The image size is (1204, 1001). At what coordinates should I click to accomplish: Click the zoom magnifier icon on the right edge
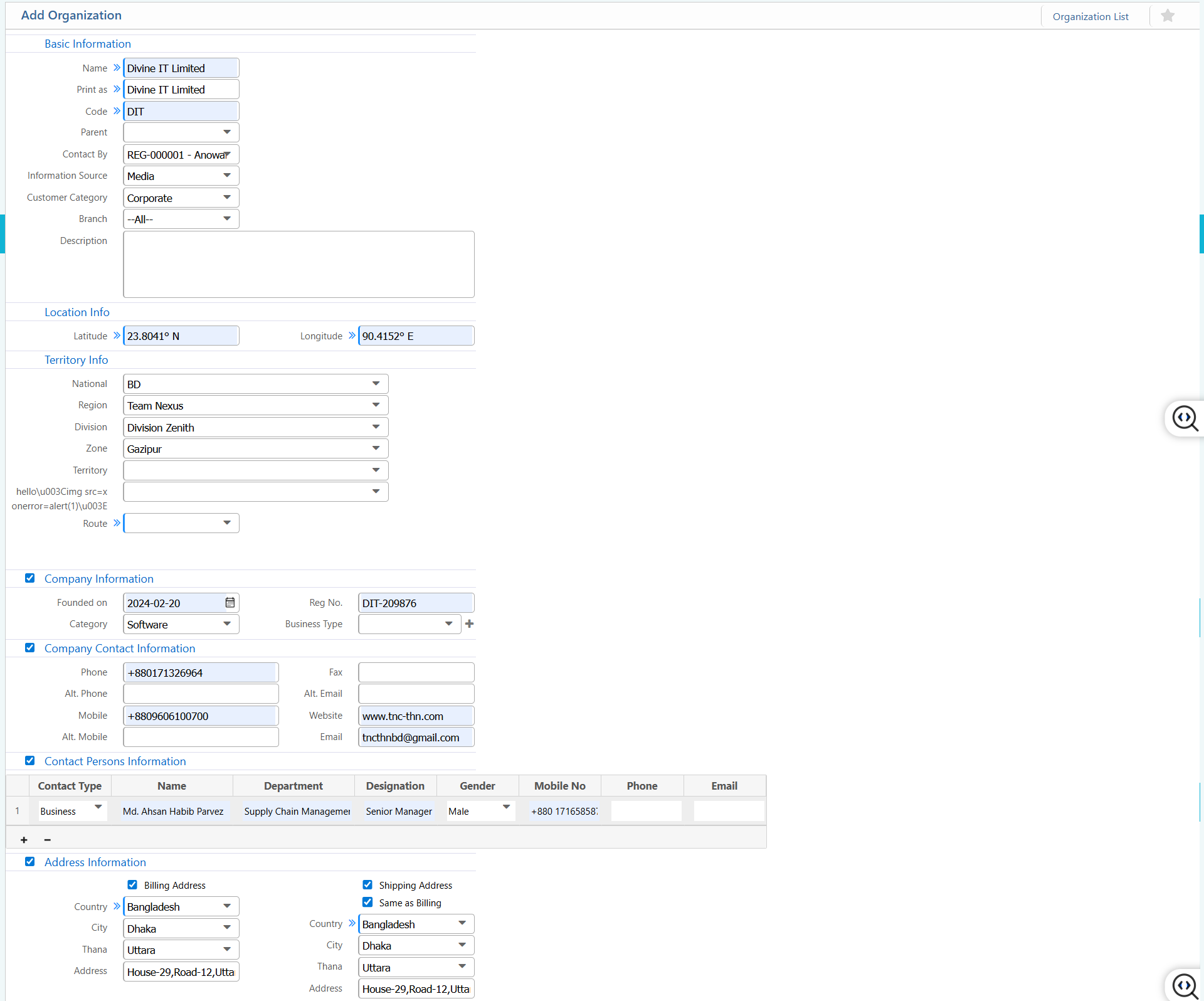point(1184,418)
